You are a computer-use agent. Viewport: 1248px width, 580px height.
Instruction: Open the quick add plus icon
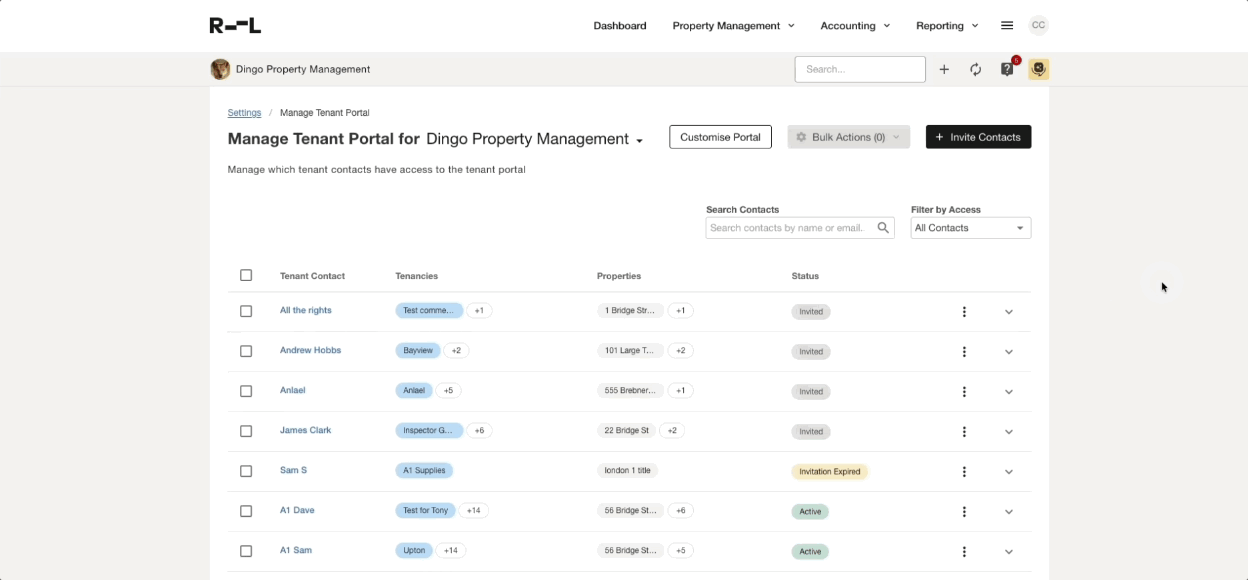pyautogui.click(x=944, y=69)
